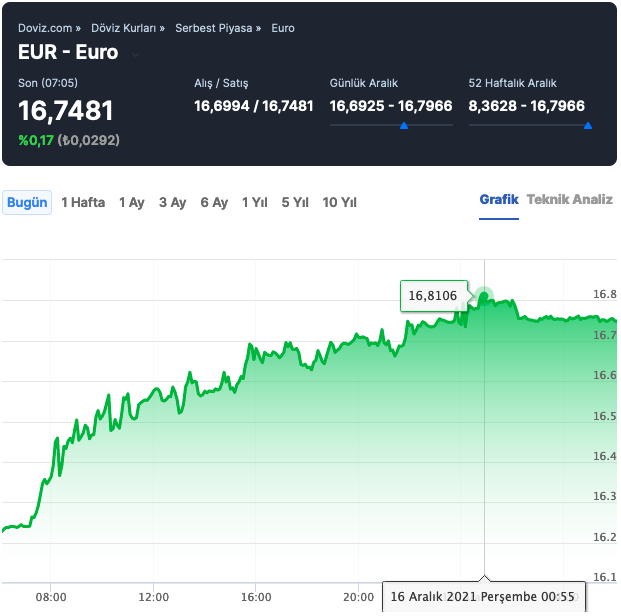Click the highlighted data point on chart line
Image resolution: width=621 pixels, height=616 pixels.
[x=484, y=296]
